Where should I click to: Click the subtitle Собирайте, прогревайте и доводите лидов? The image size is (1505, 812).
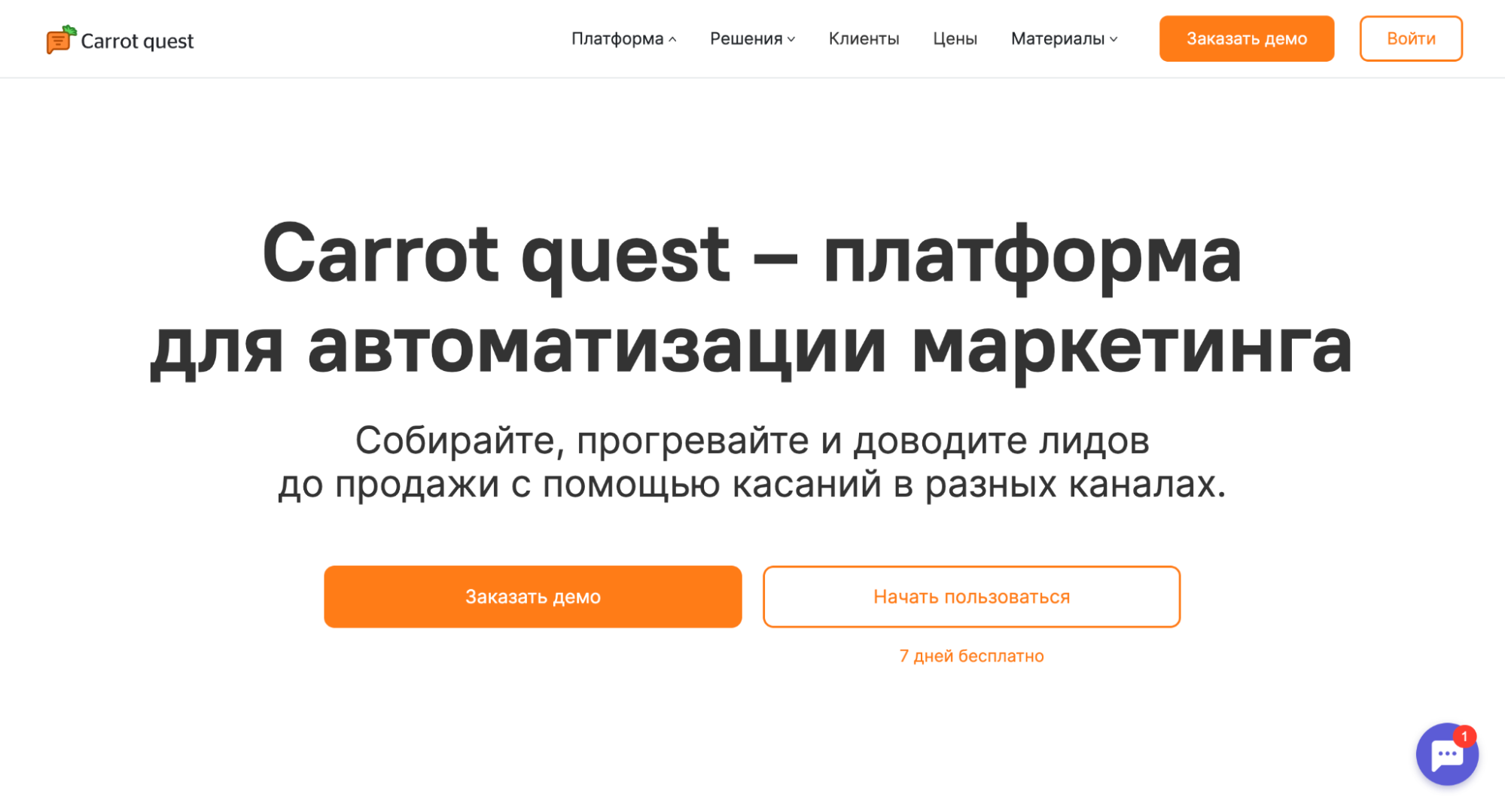point(751,440)
